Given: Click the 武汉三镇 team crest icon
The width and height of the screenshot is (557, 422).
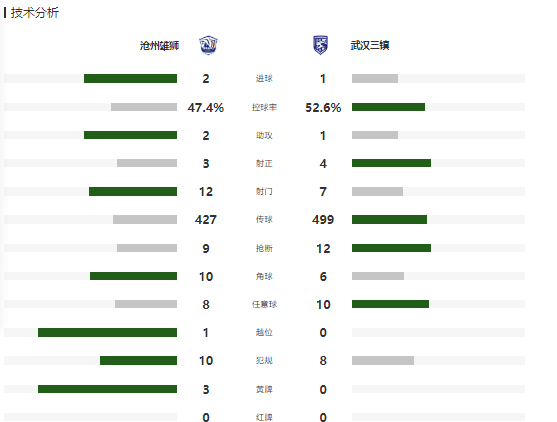Looking at the screenshot, I should point(320,45).
